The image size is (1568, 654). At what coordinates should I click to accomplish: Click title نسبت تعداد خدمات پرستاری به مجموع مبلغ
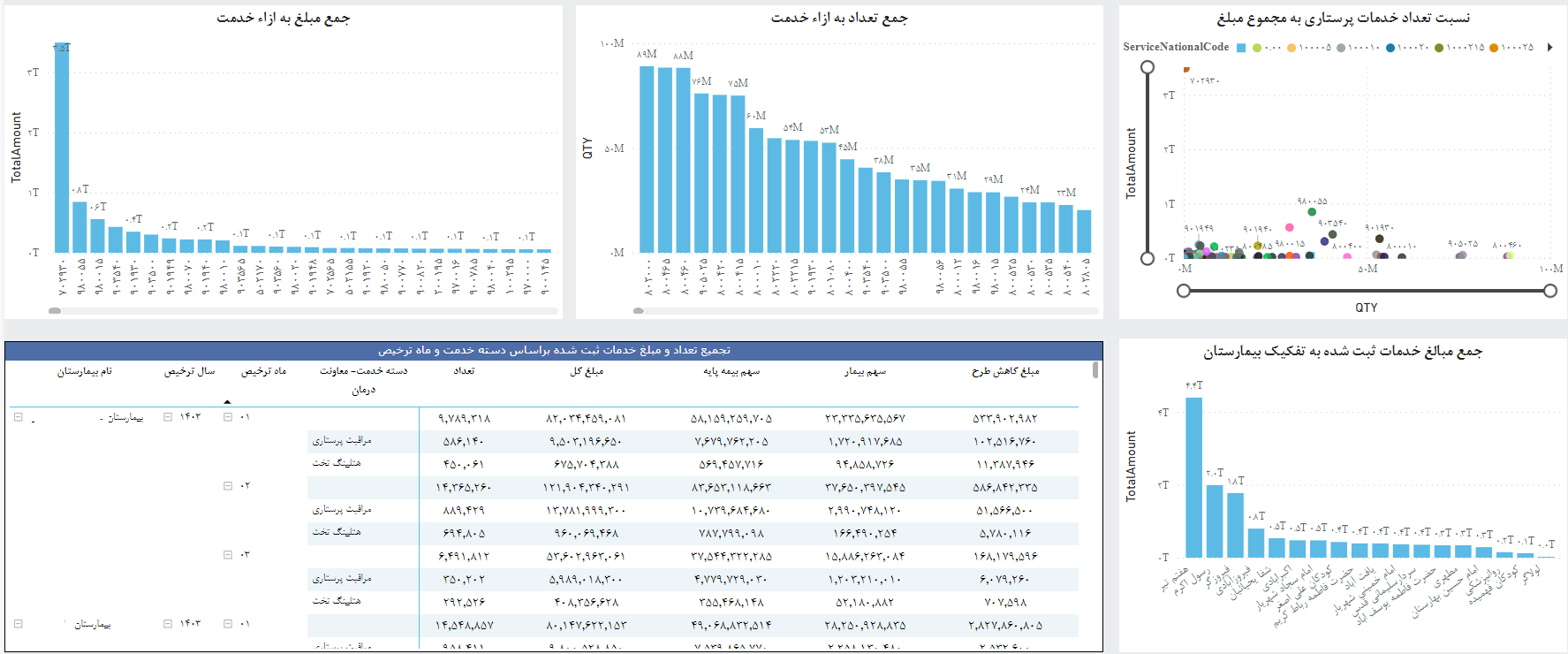[x=1344, y=18]
